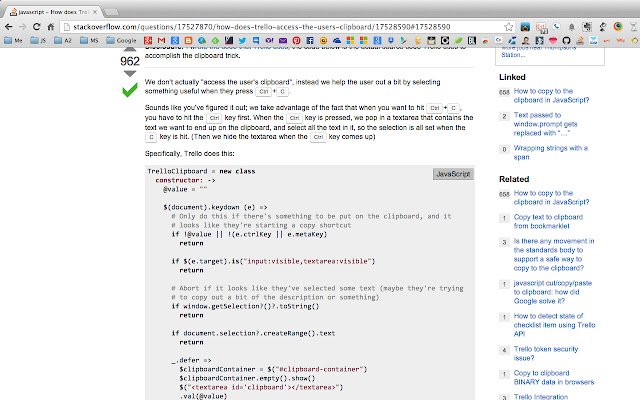The image size is (640, 400).
Task: Close the Stack Overflow tab
Action: click(x=95, y=12)
